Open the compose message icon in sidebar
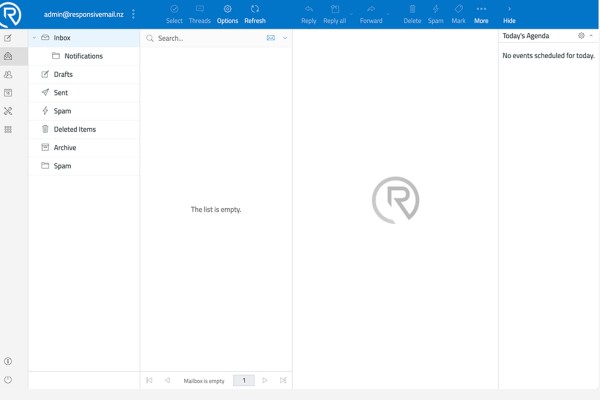Screen dimensions: 600x400 (8, 38)
